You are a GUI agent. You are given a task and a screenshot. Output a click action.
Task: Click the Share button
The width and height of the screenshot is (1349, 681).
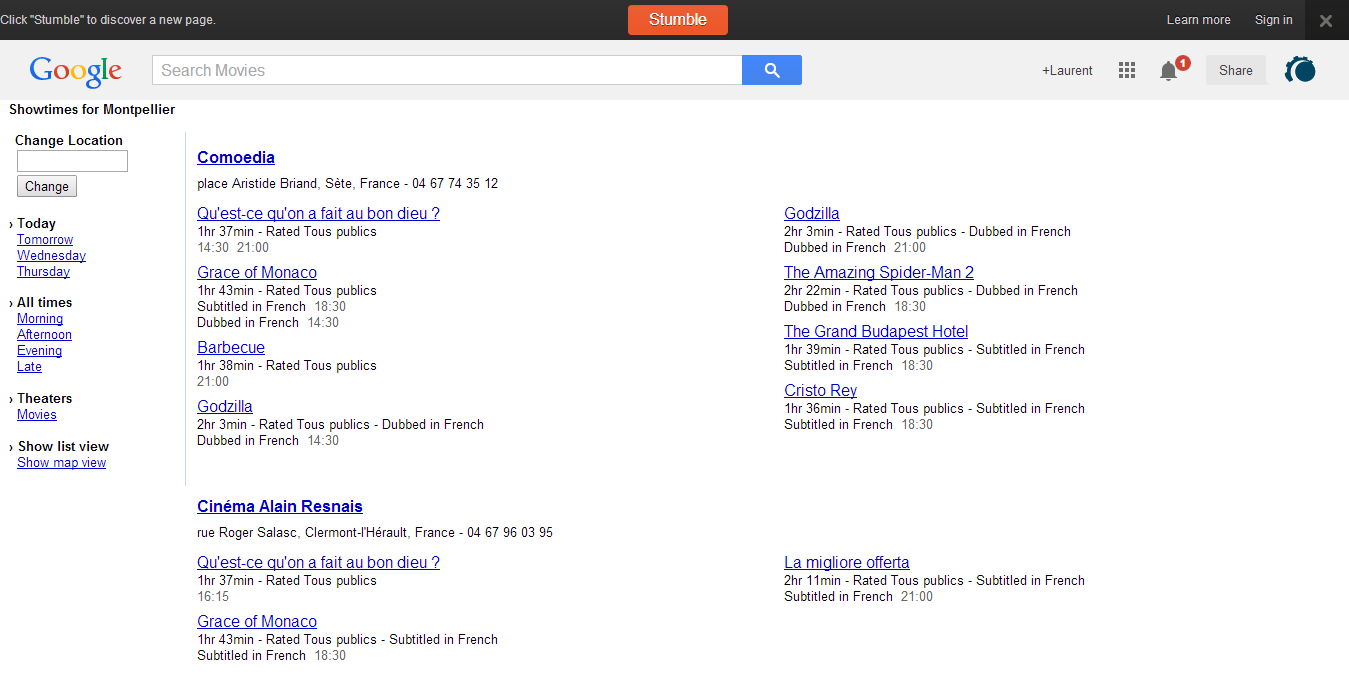1236,70
